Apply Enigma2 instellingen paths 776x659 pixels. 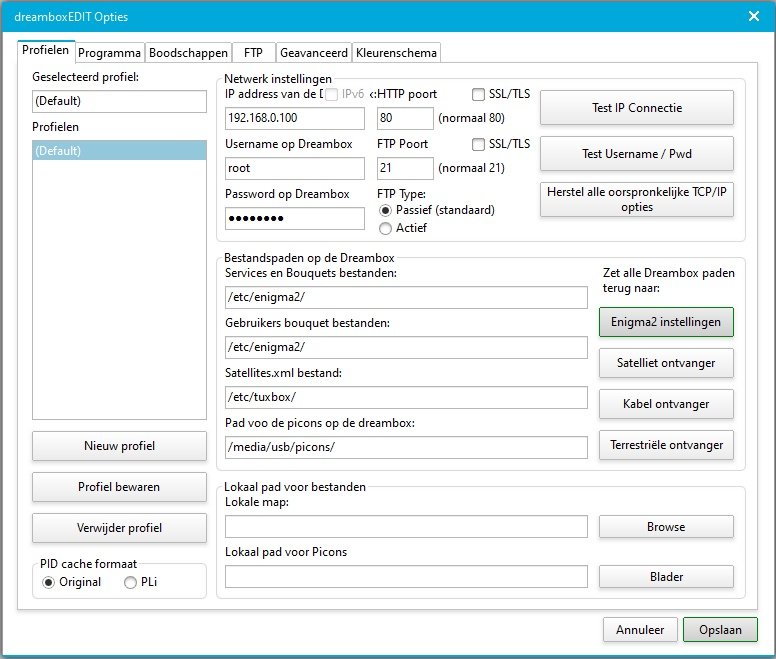pyautogui.click(x=665, y=322)
